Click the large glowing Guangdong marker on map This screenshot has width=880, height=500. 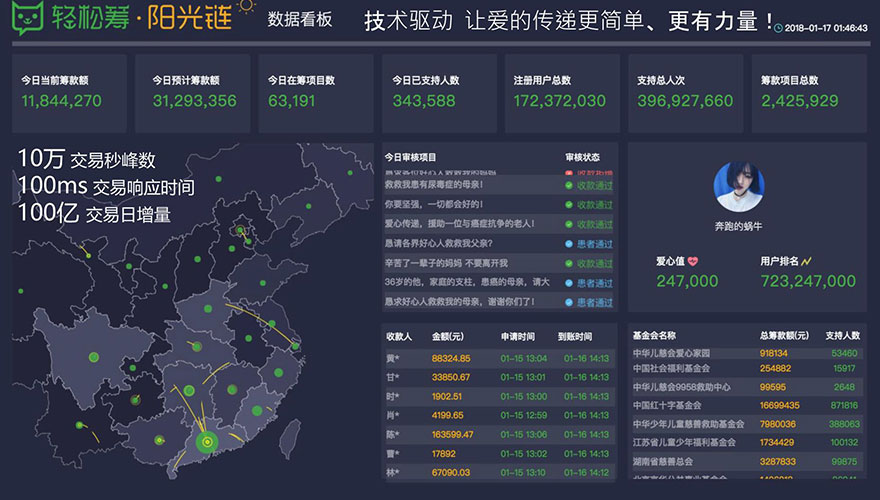207,442
